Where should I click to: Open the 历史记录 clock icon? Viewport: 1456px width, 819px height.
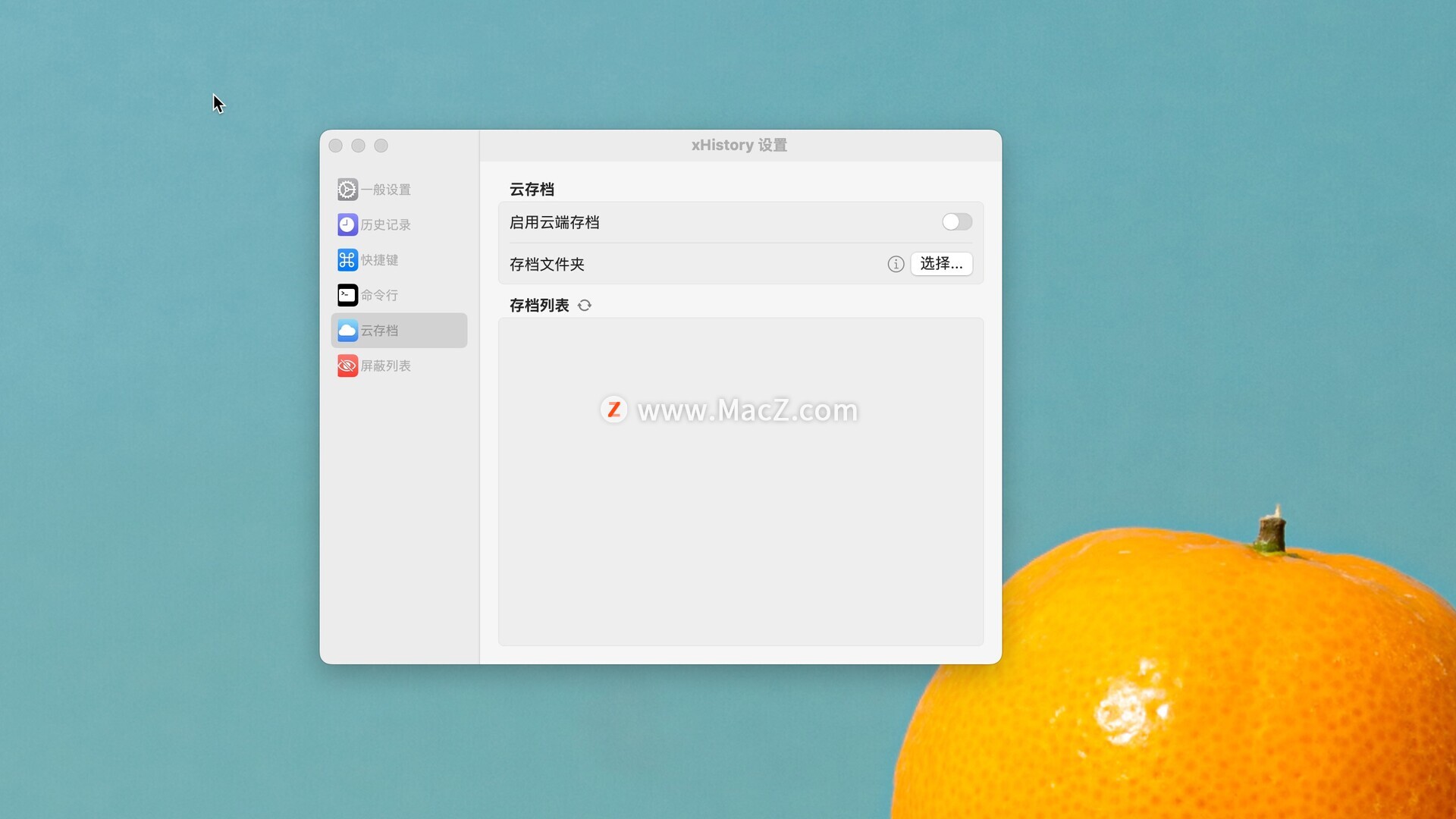[347, 224]
